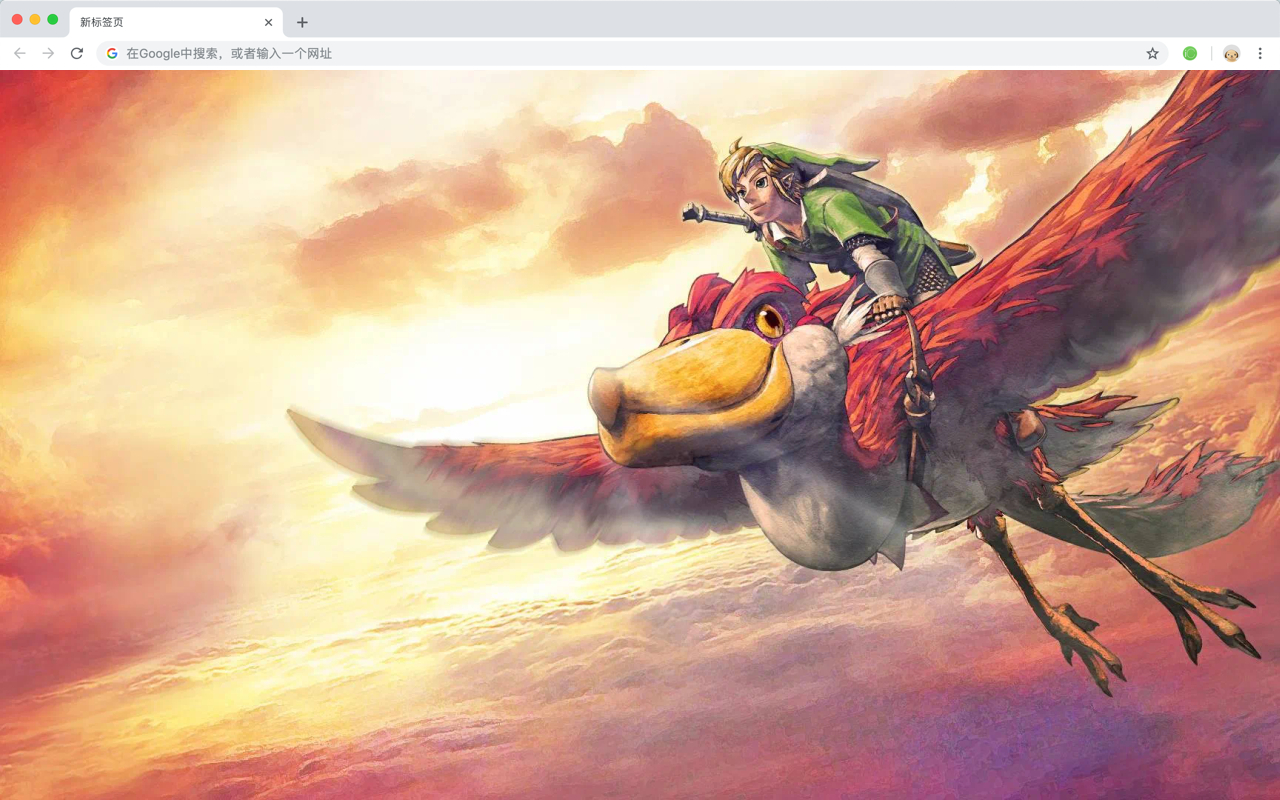Go back using the back arrow

20,53
